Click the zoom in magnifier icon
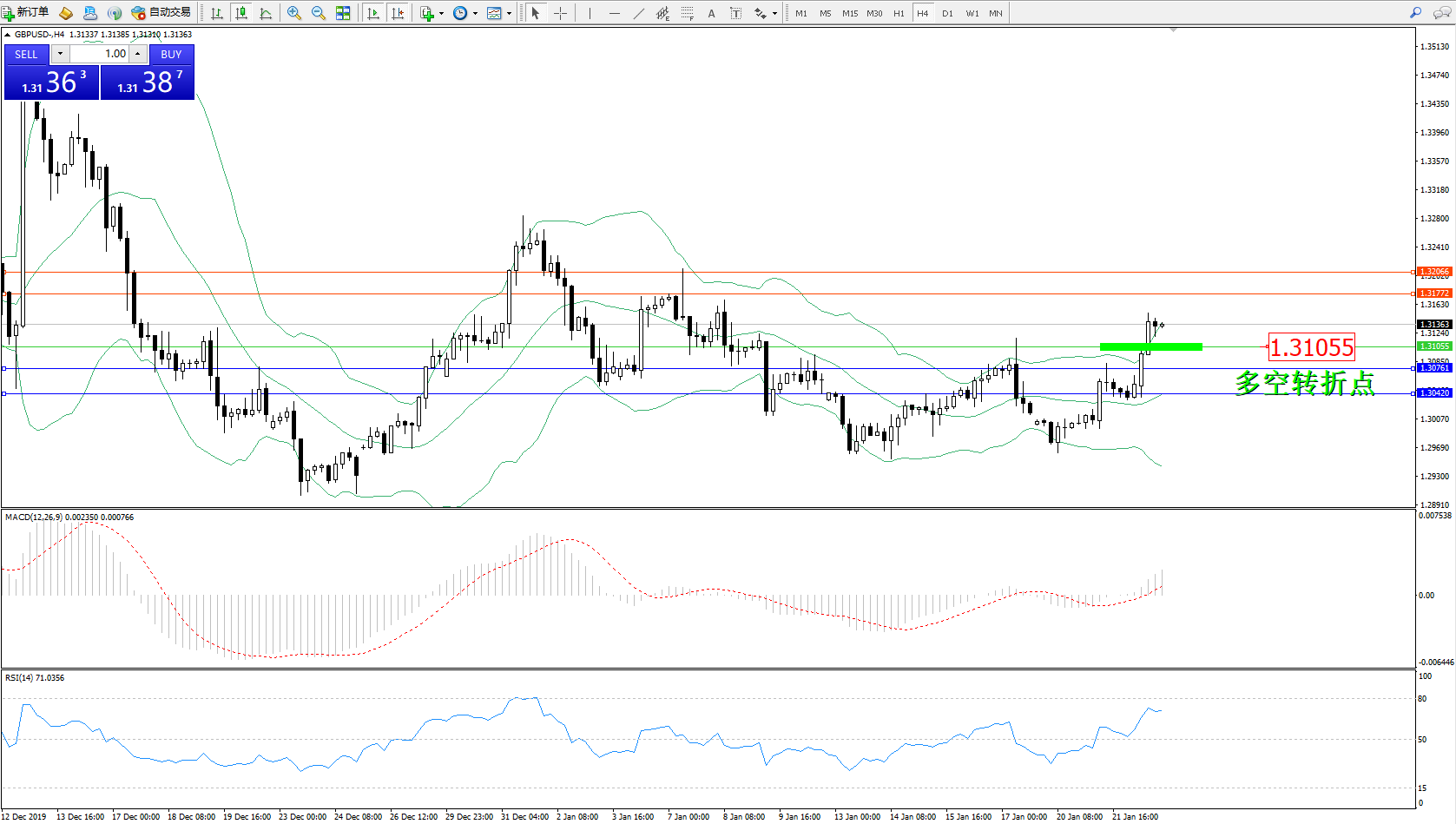1456x824 pixels. click(294, 13)
